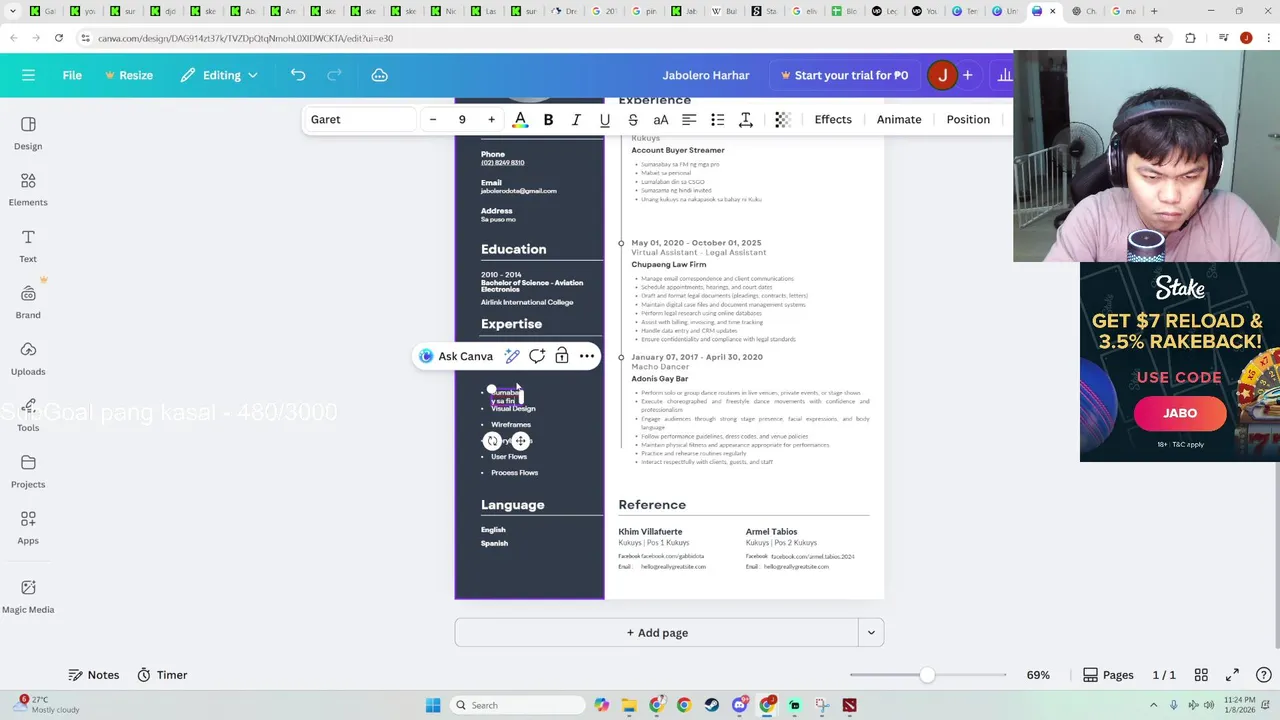Open the help question mark icon
1280x720 pixels.
[x=1263, y=675]
